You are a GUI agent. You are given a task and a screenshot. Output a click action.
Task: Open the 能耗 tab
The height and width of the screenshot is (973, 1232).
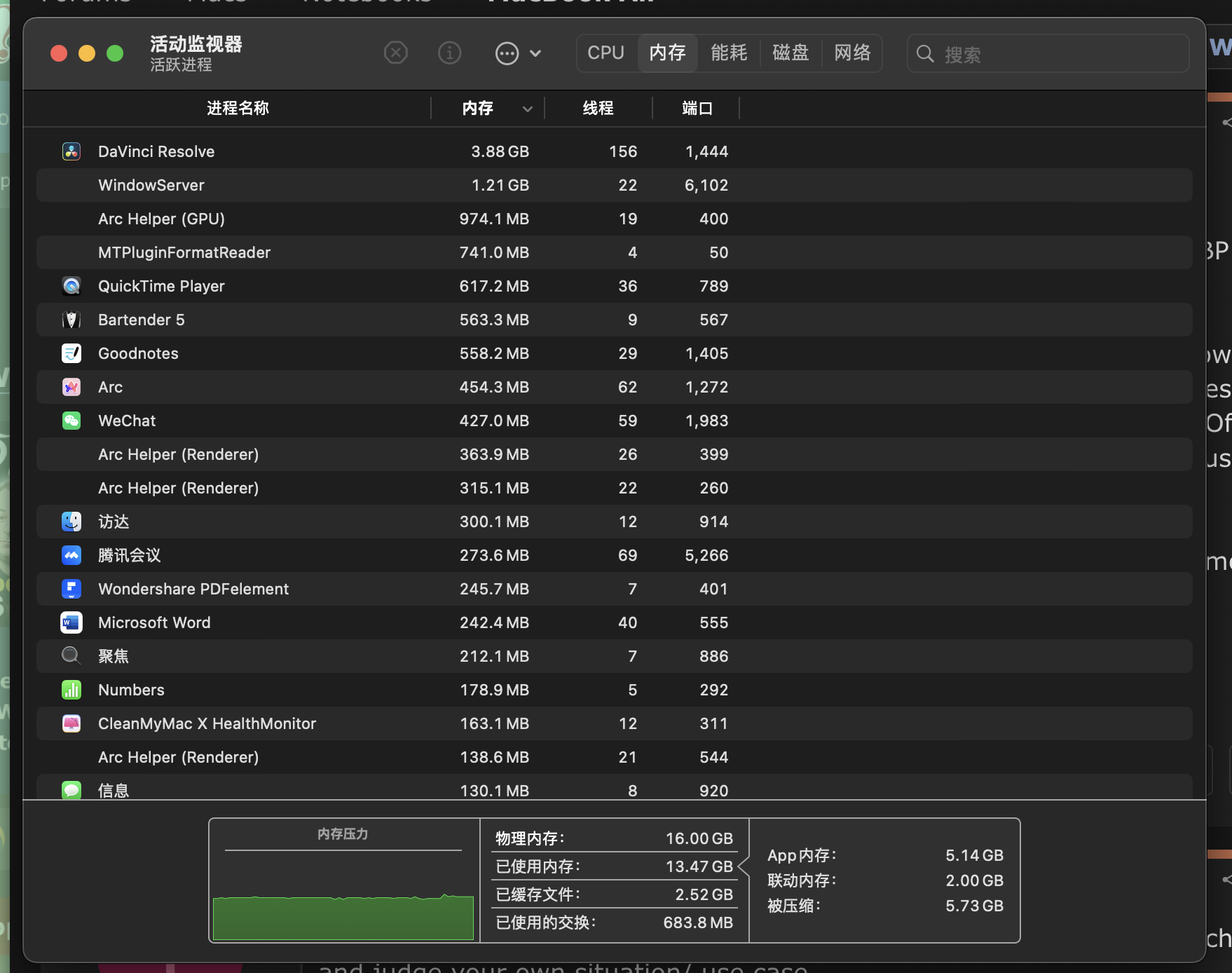[729, 53]
